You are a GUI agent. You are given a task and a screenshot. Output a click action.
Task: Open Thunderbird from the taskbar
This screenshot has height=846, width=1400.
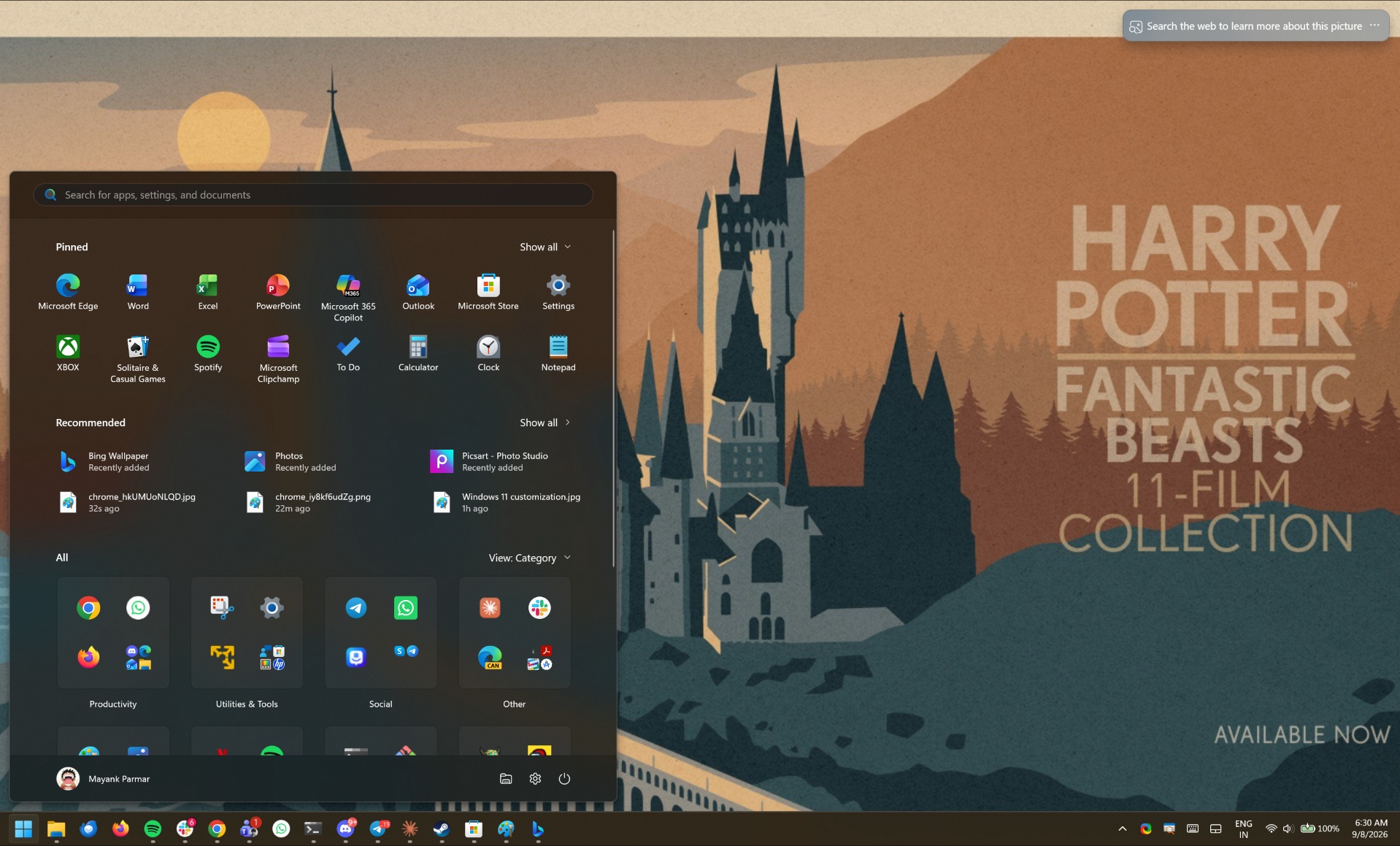(x=88, y=828)
